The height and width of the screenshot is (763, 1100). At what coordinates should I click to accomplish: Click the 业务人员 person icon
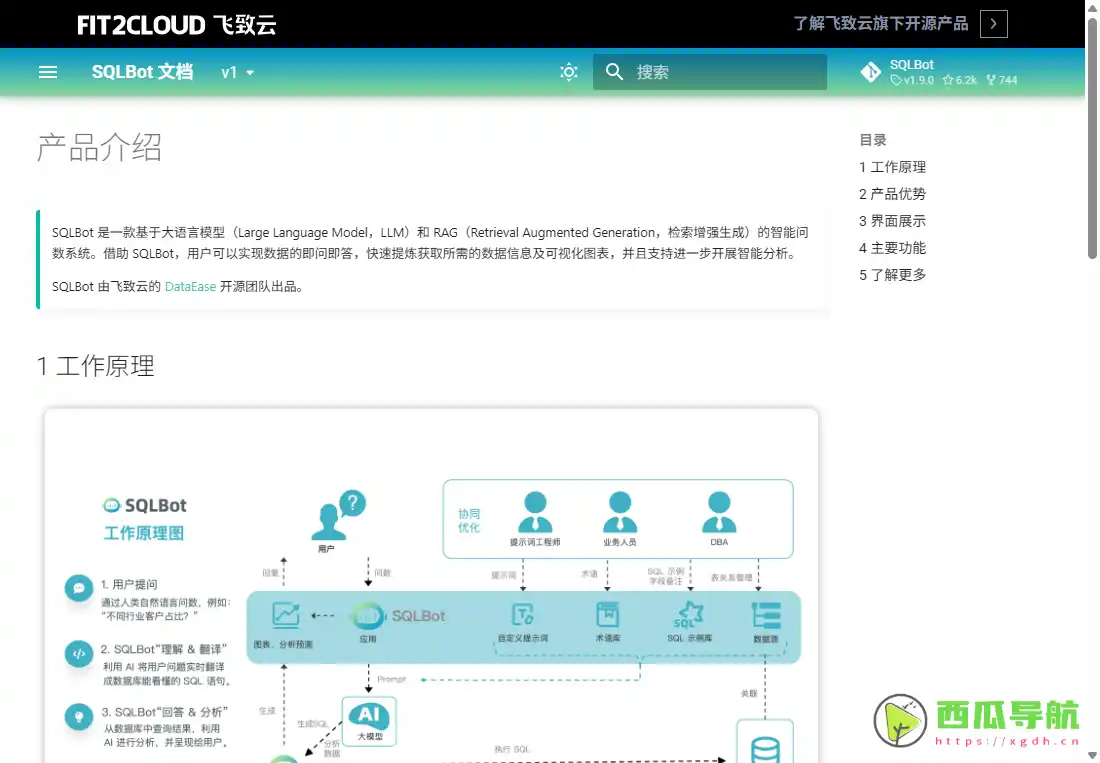(x=620, y=511)
